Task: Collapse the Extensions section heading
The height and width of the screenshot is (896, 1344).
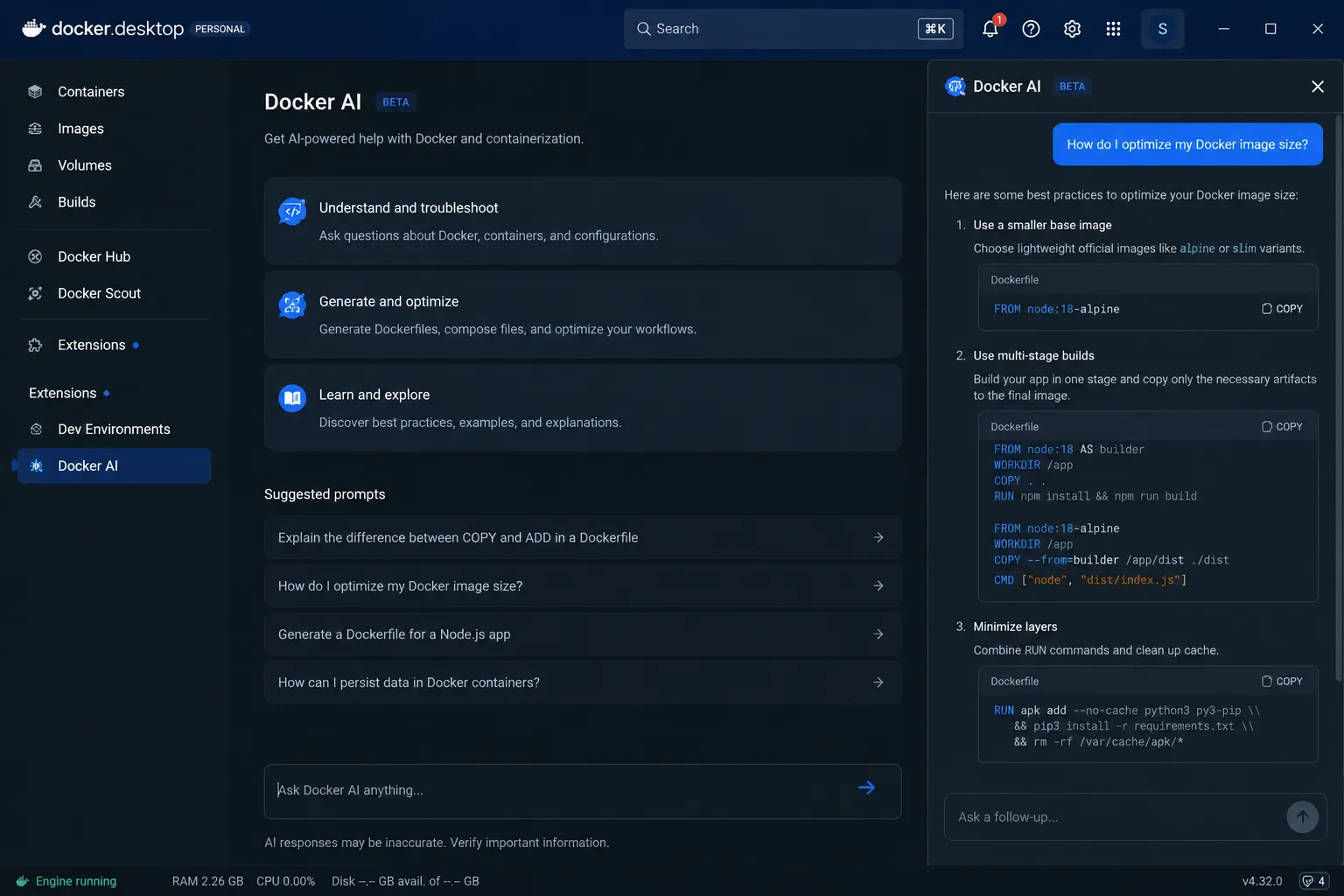Action: (69, 393)
